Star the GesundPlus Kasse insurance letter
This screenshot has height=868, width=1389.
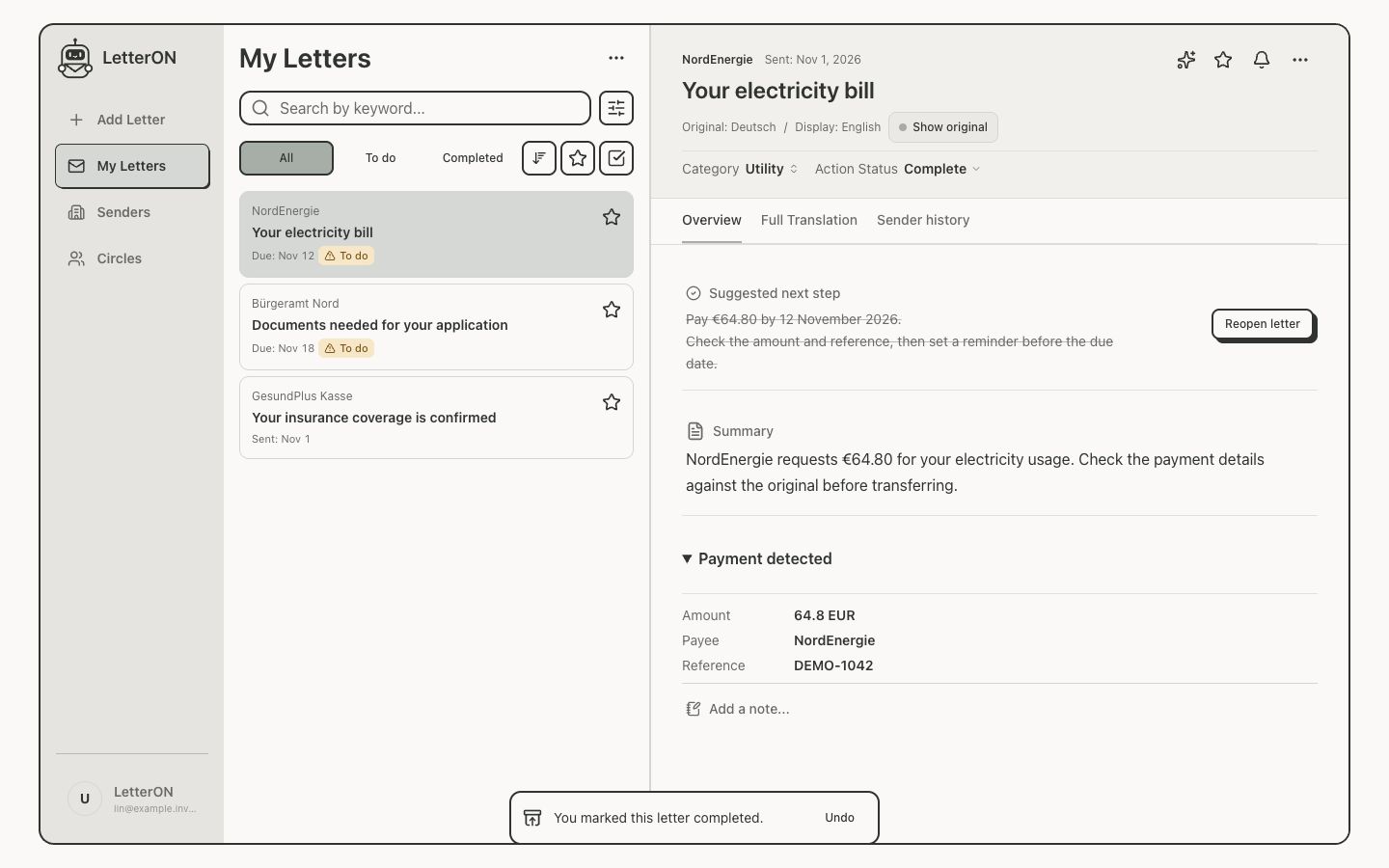(x=612, y=402)
